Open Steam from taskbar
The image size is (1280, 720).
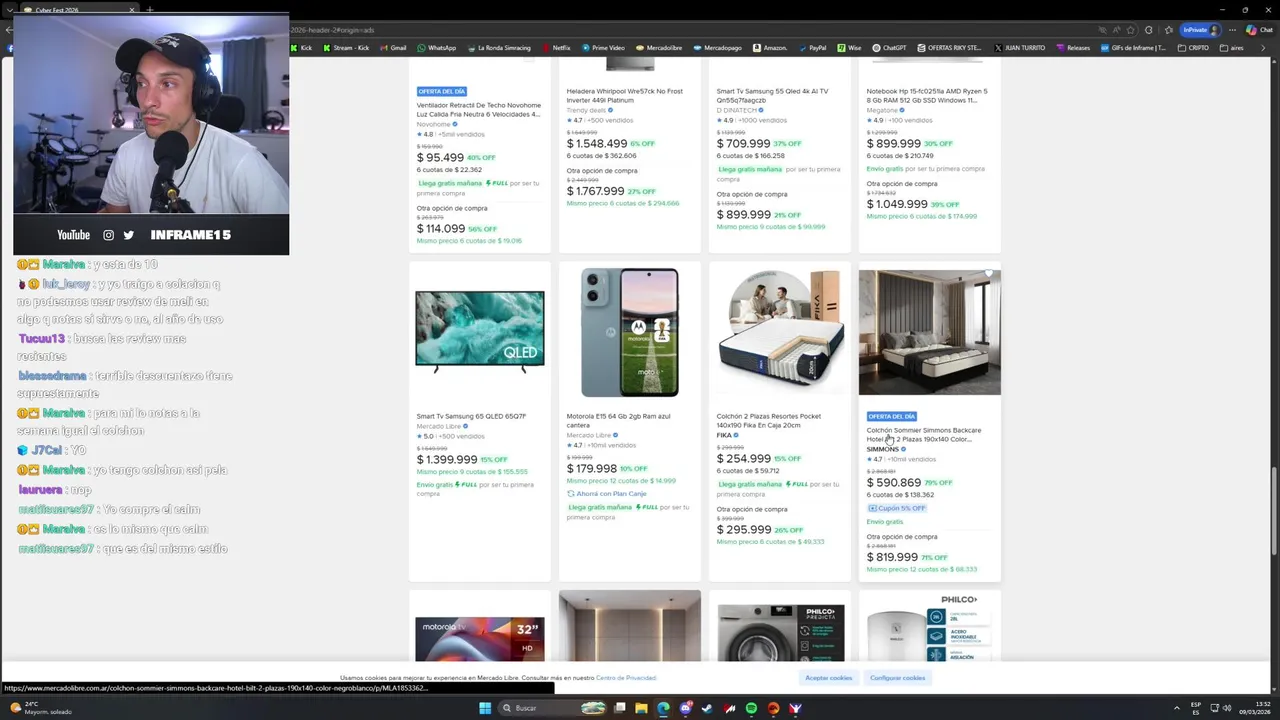coord(707,708)
